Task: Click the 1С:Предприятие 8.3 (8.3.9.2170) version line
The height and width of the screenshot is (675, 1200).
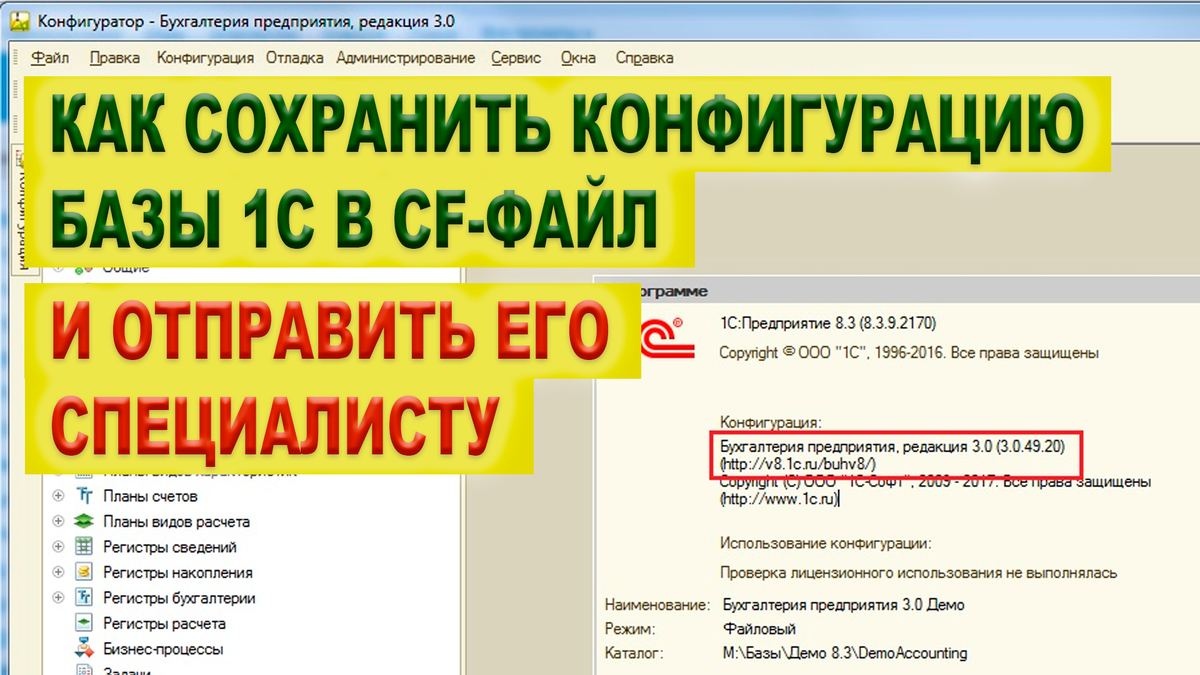Action: coord(829,323)
